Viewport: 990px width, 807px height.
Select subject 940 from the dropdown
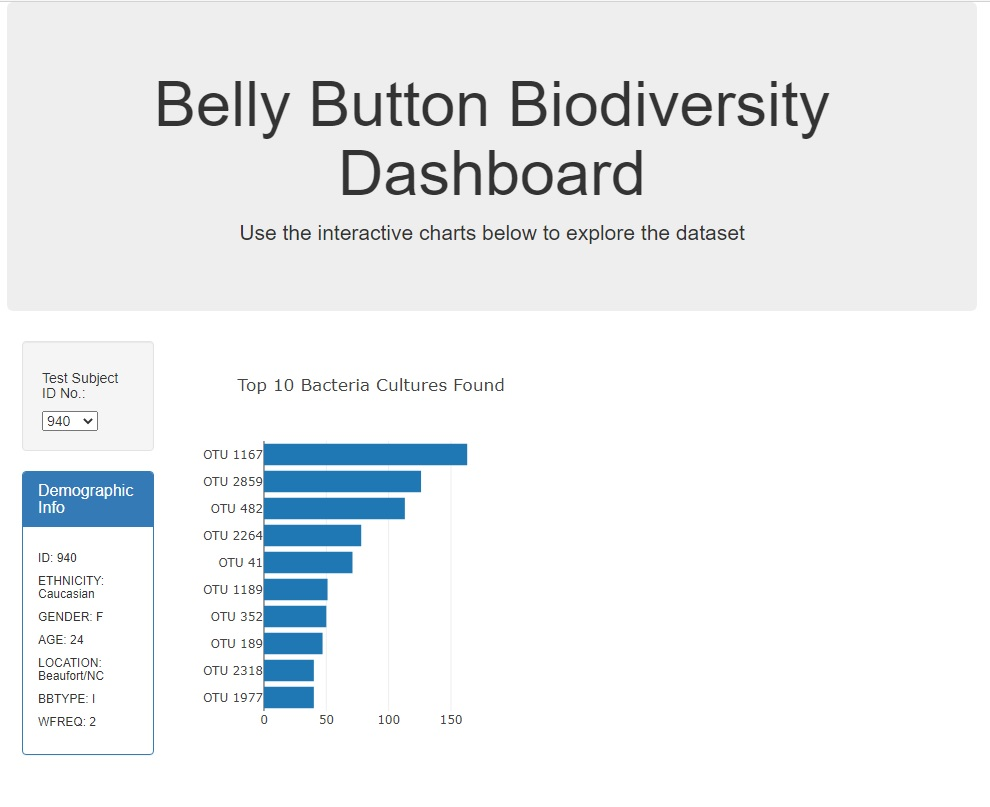[69, 421]
